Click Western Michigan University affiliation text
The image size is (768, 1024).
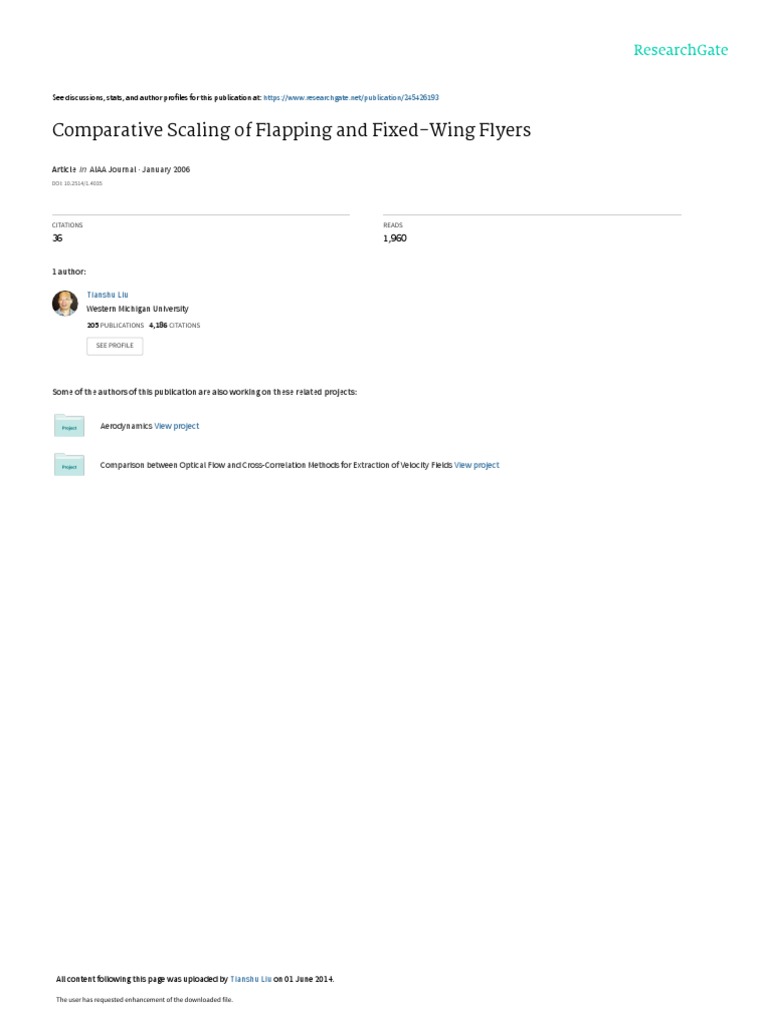coord(138,308)
